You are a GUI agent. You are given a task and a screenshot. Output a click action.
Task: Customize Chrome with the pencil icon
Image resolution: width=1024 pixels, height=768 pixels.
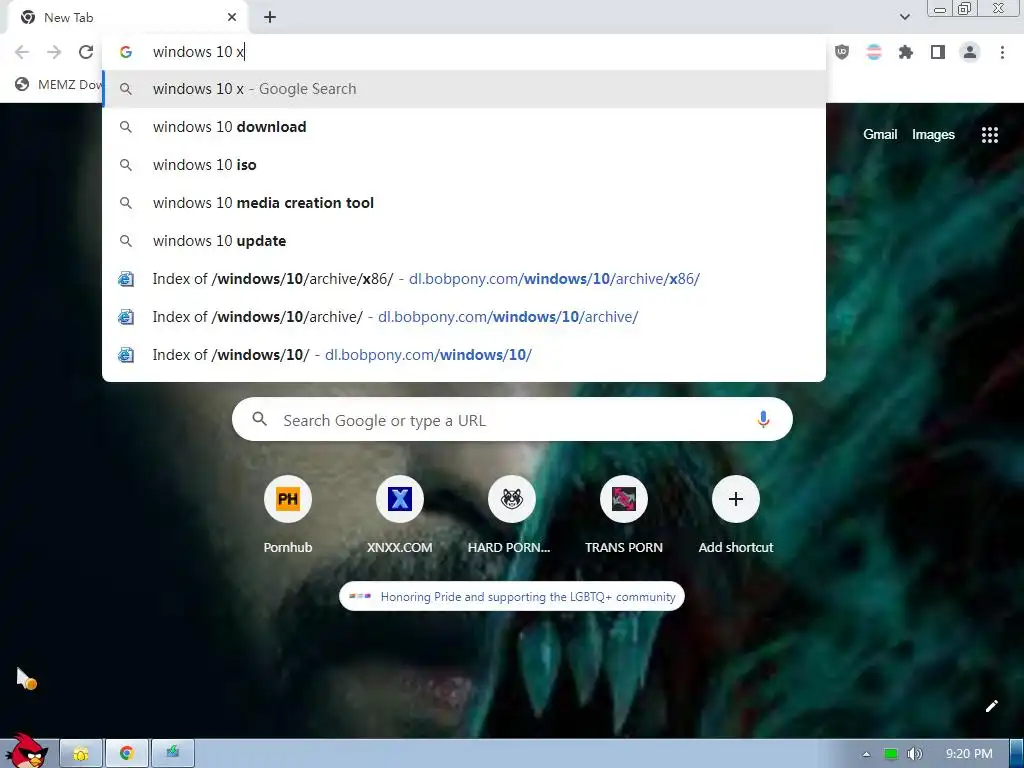point(991,706)
